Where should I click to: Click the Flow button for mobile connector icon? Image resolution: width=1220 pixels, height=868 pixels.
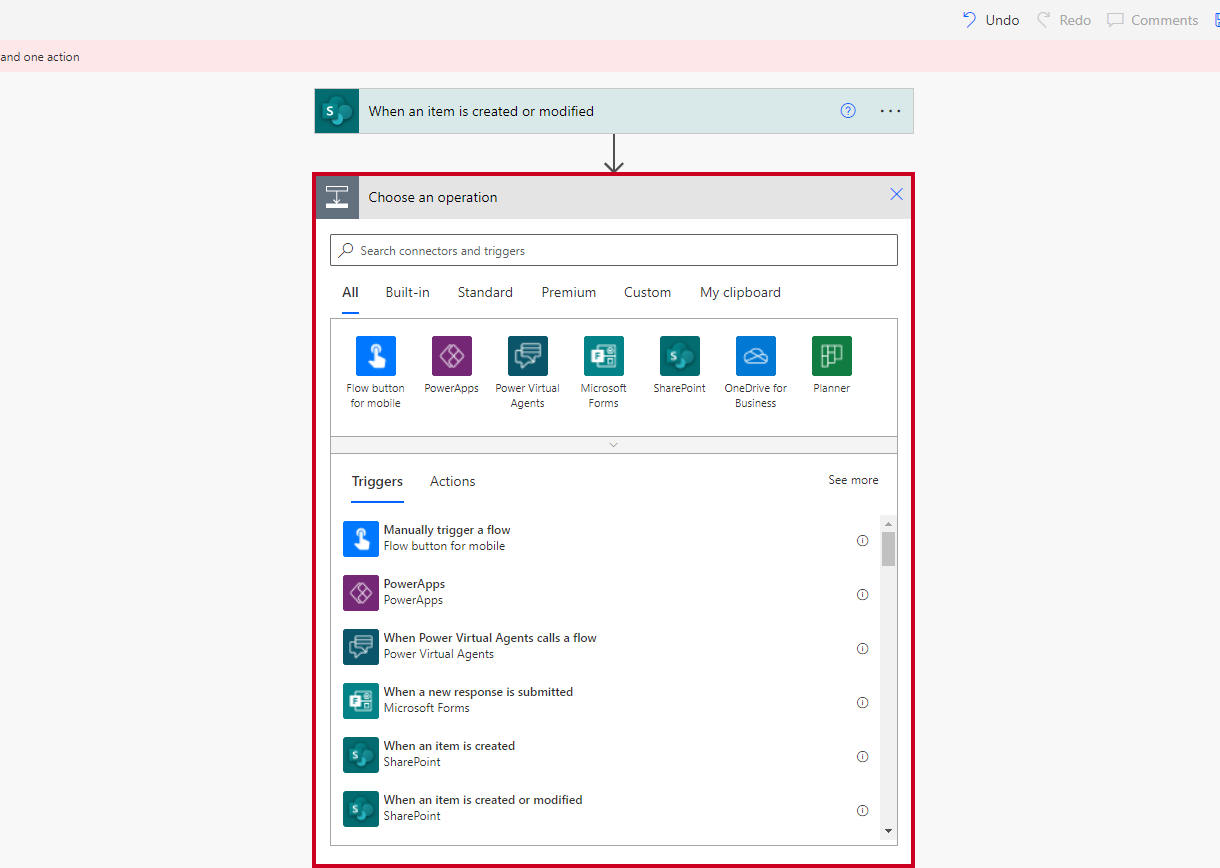pos(376,356)
